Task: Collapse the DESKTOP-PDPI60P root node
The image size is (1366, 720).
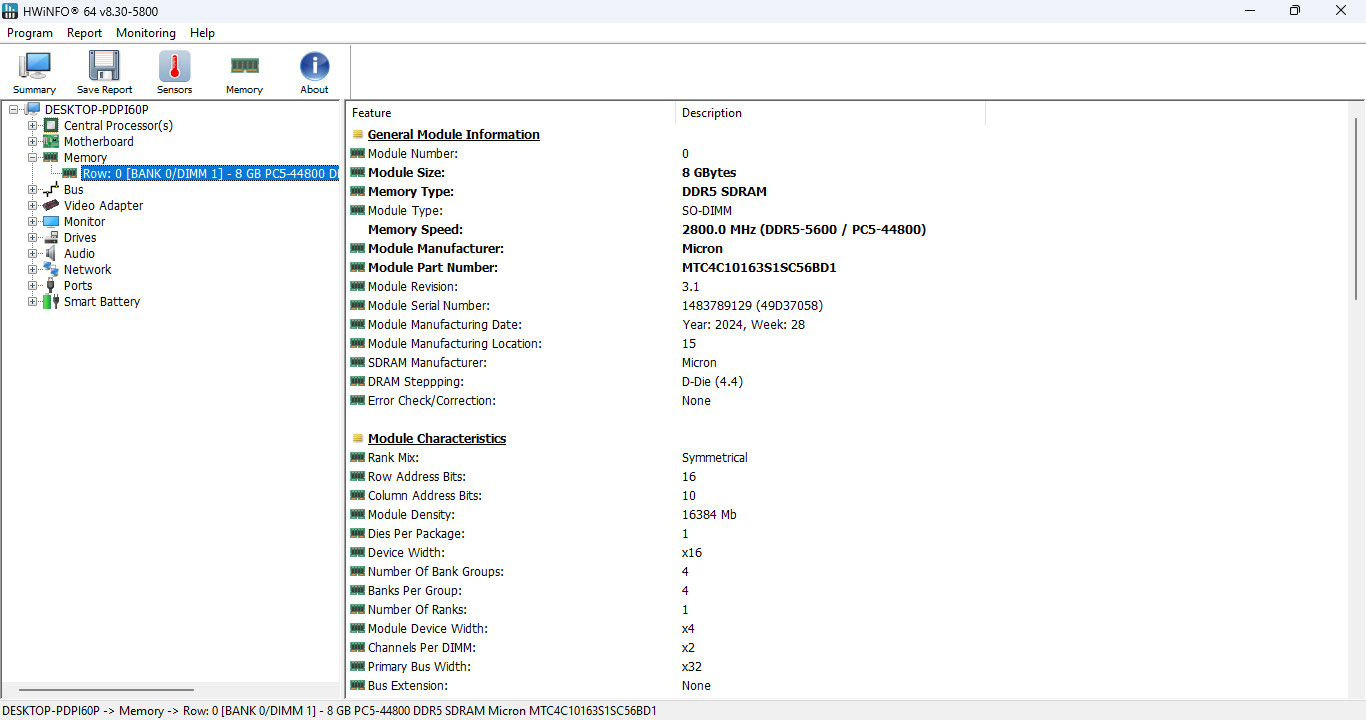Action: (14, 109)
